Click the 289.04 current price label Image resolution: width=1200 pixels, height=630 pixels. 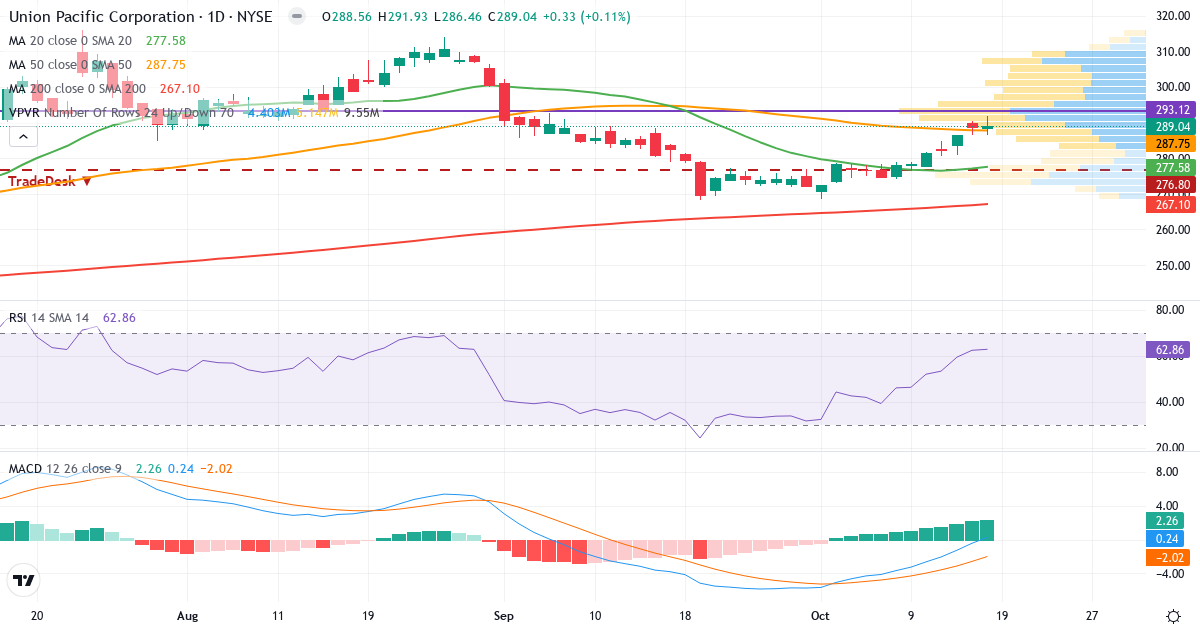[x=1172, y=127]
